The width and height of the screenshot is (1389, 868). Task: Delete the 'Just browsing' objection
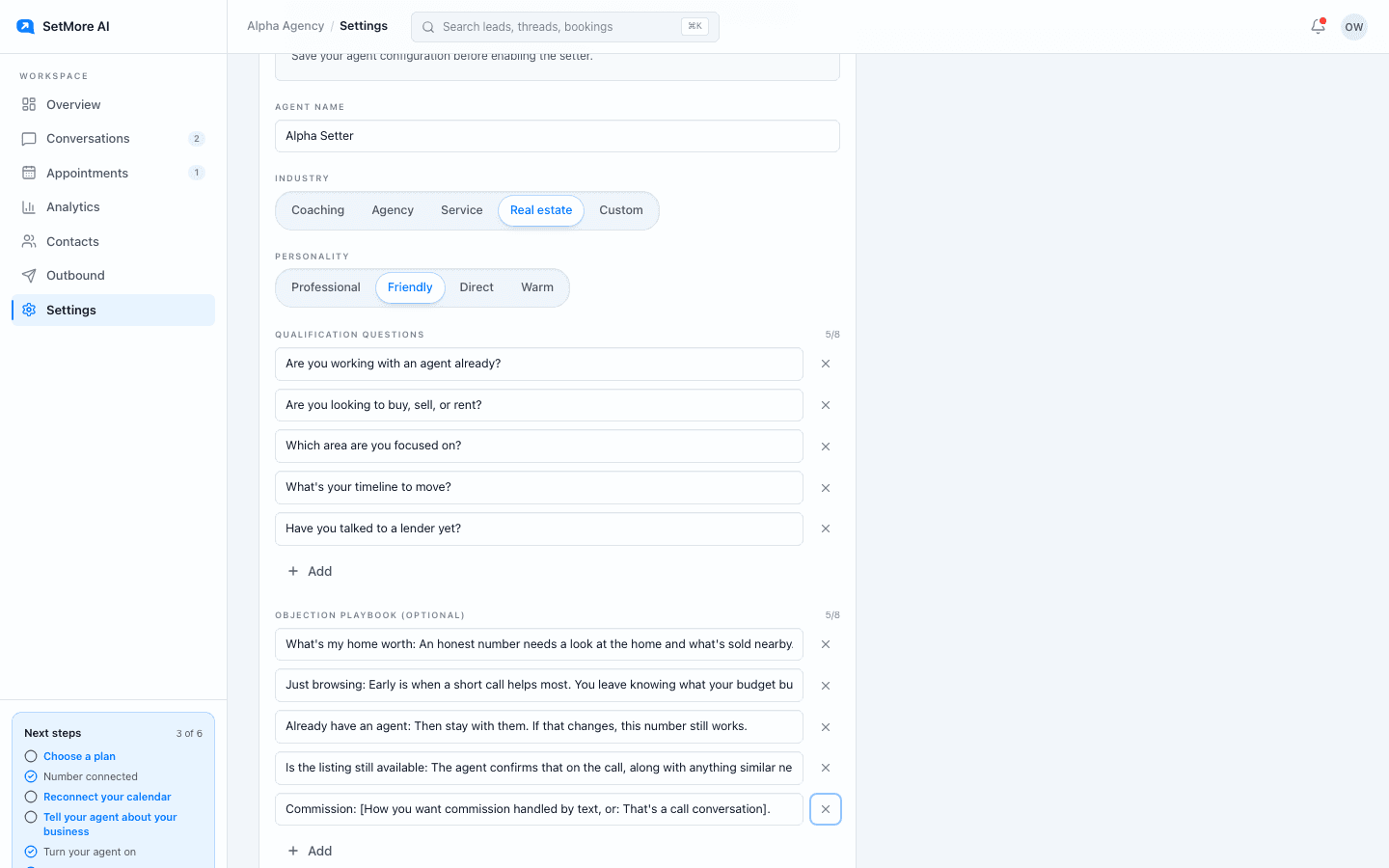826,686
